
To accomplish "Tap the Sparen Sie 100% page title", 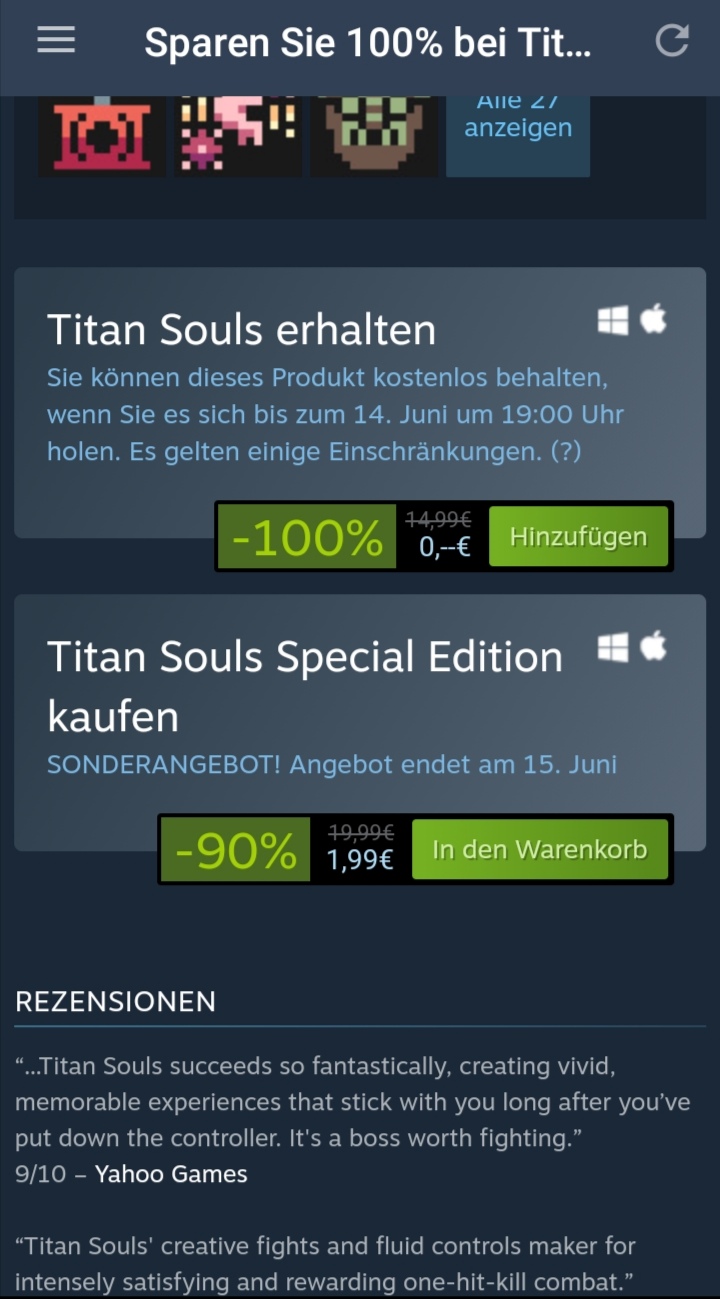I will (368, 42).
